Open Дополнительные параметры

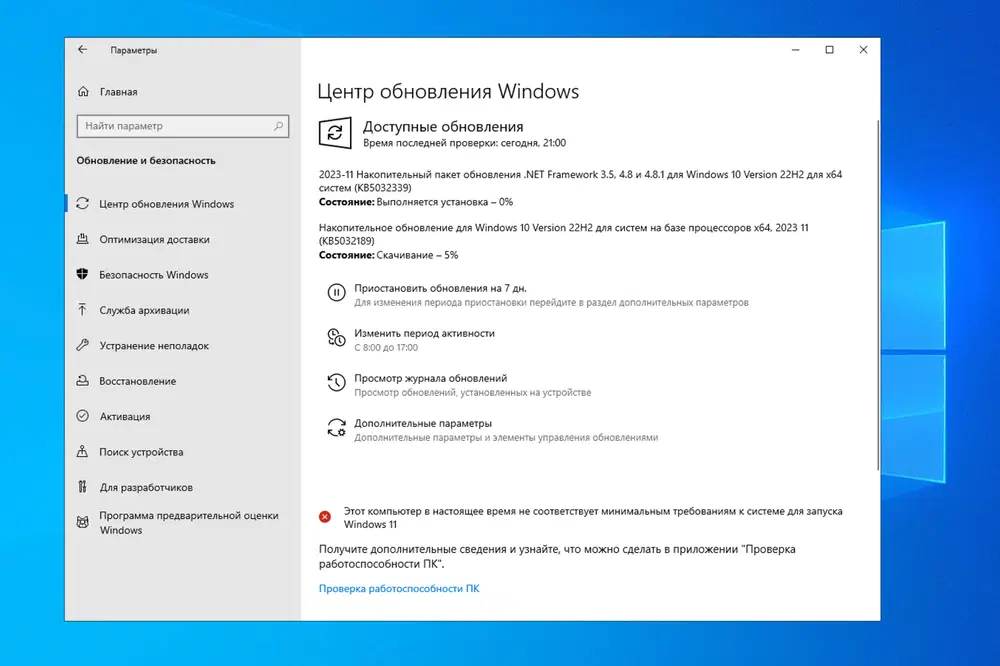point(423,423)
